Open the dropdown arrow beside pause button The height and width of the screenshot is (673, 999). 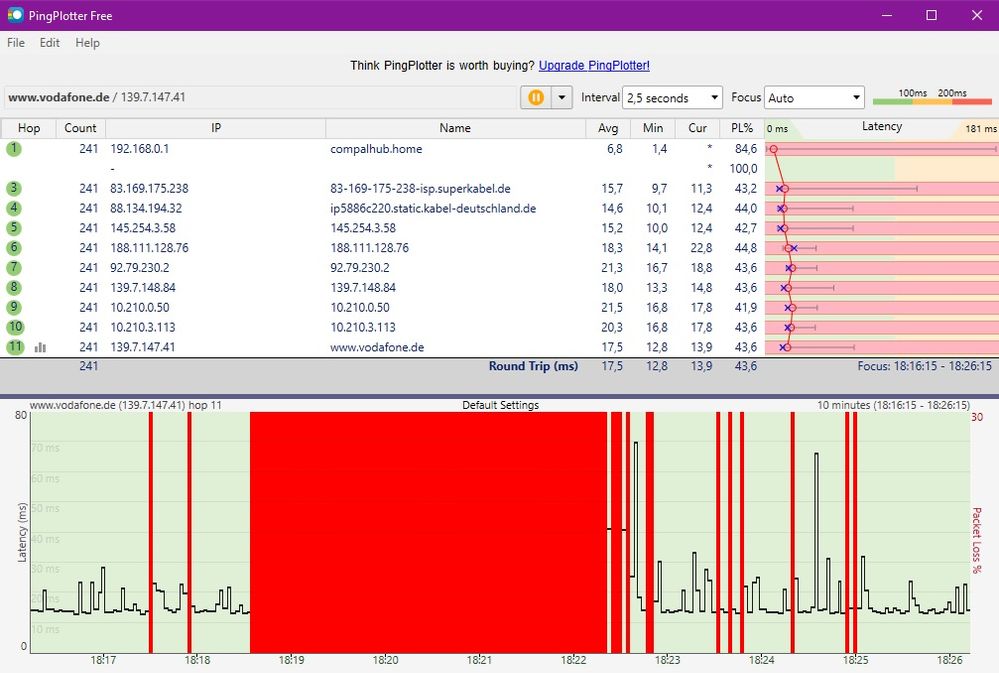point(561,98)
